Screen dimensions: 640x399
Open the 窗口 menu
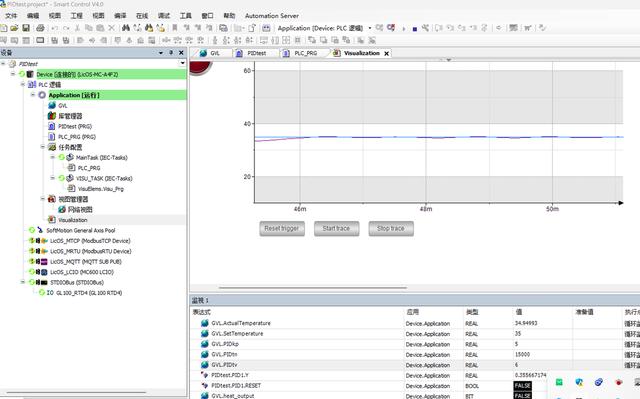coord(207,16)
